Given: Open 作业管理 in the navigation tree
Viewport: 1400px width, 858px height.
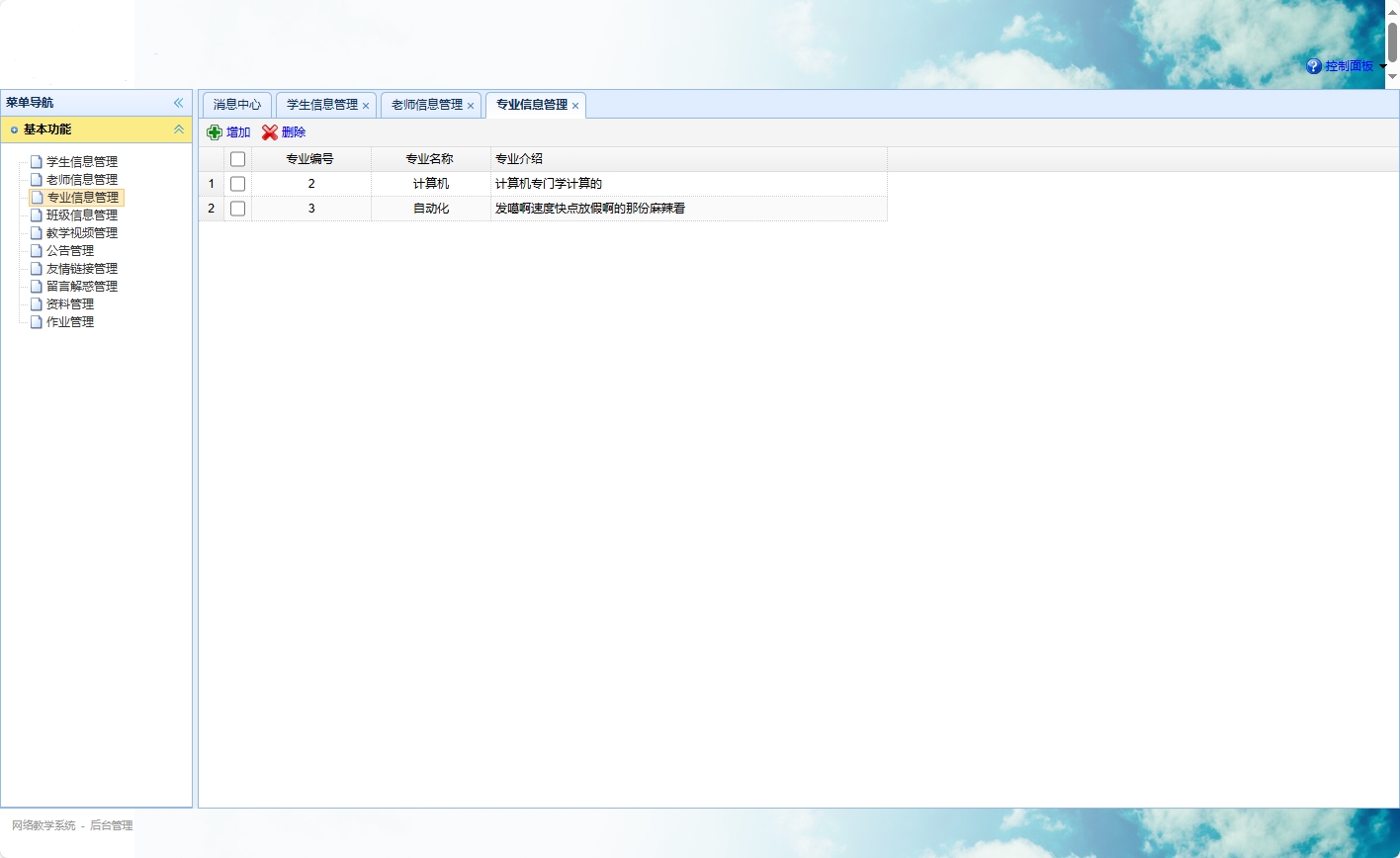Looking at the screenshot, I should 70,322.
